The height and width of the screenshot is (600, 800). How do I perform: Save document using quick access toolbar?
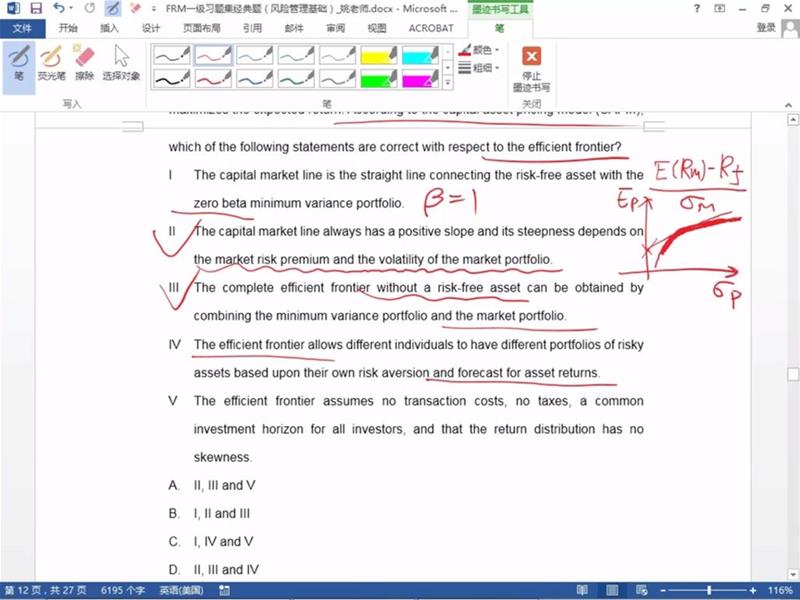click(36, 8)
